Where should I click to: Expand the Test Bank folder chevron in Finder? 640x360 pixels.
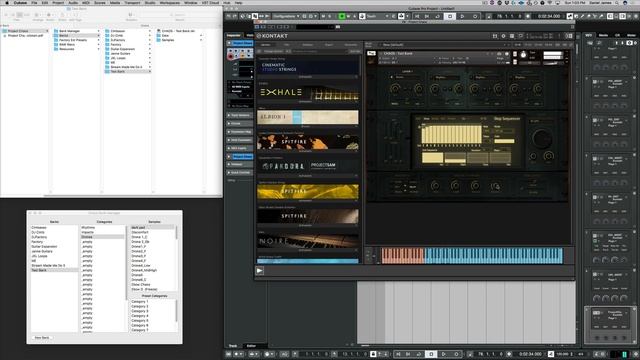tap(149, 71)
